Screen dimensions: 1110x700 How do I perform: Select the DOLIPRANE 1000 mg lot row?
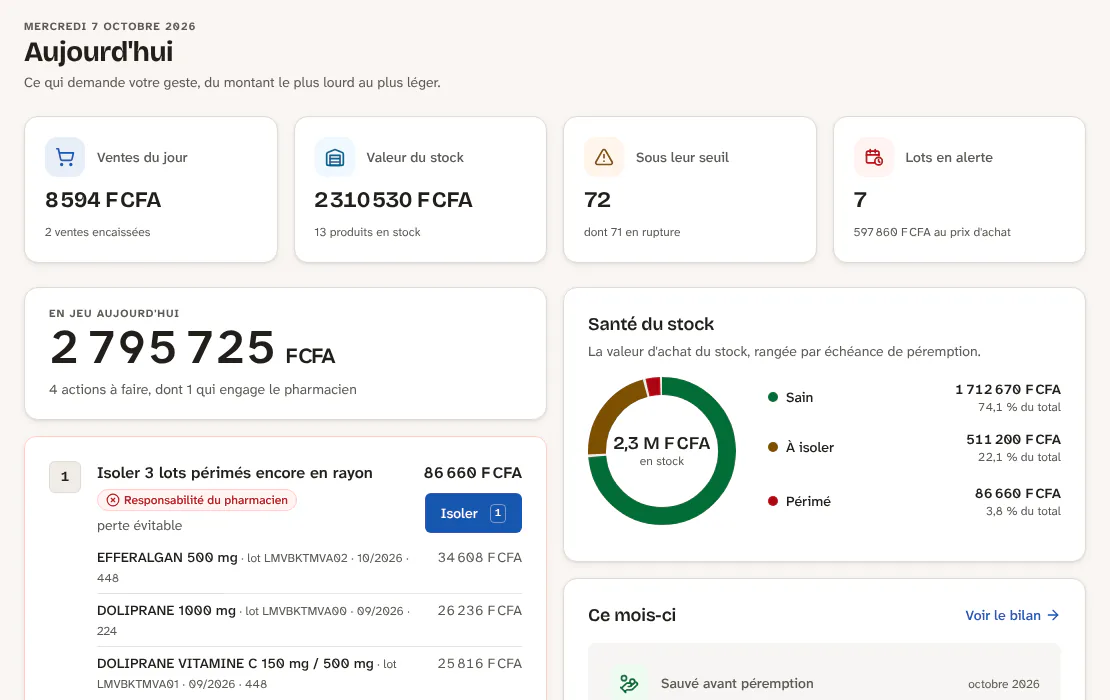pos(309,620)
